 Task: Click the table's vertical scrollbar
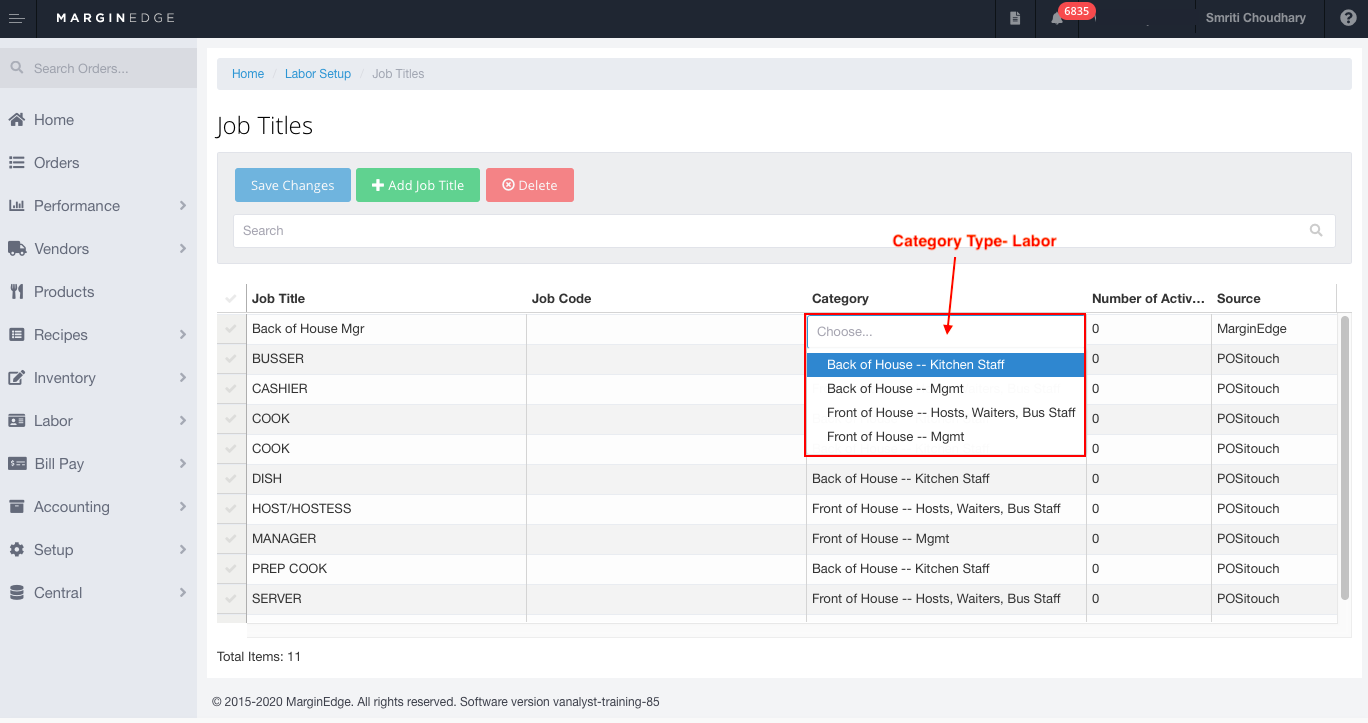pyautogui.click(x=1345, y=457)
